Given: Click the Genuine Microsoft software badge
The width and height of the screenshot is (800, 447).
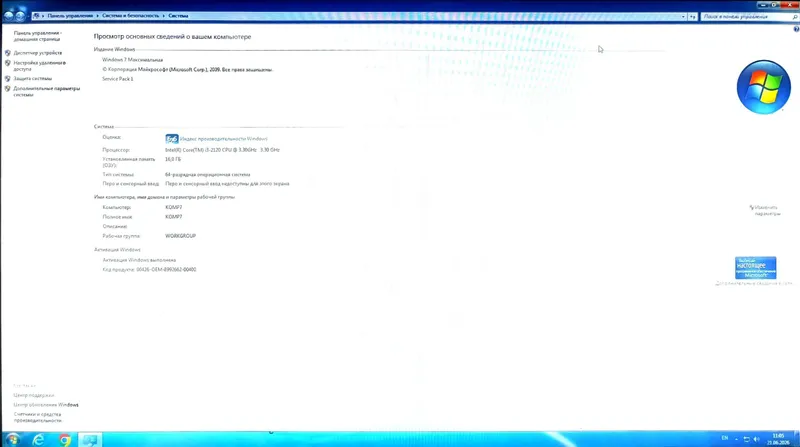Looking at the screenshot, I should [x=756, y=268].
